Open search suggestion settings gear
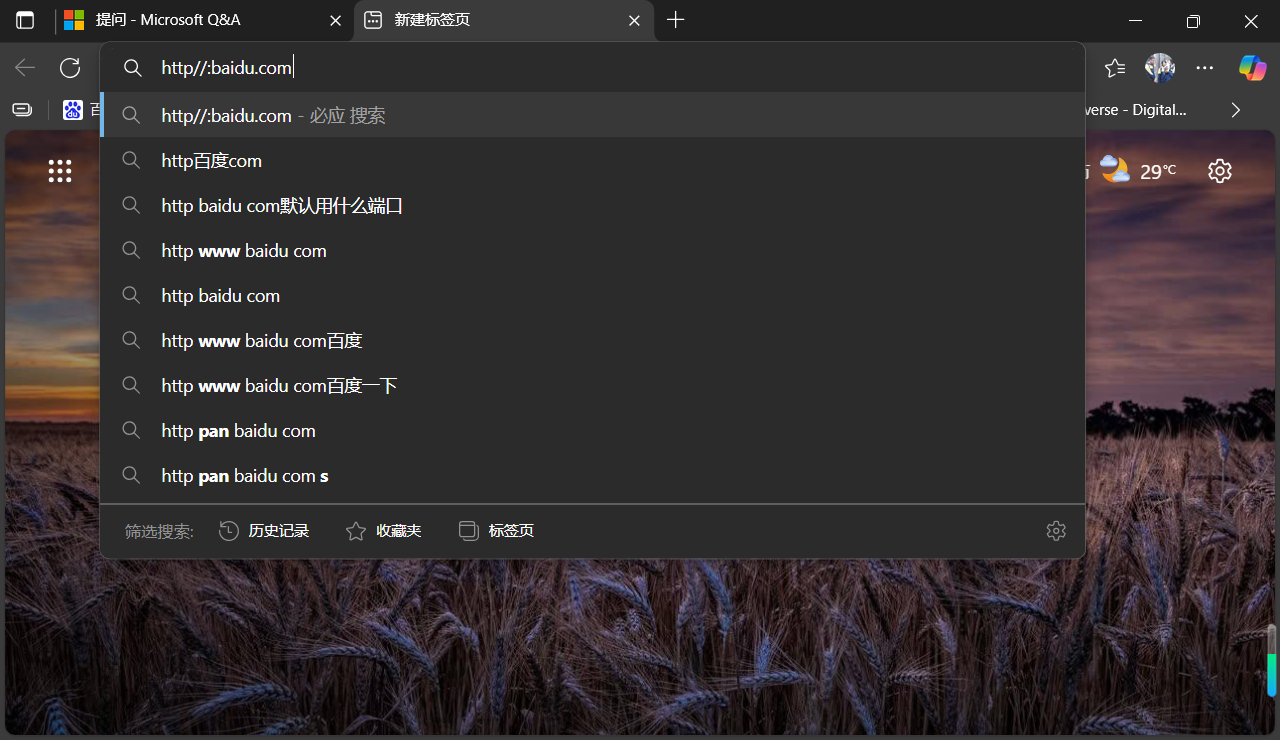The image size is (1280, 740). click(x=1056, y=531)
